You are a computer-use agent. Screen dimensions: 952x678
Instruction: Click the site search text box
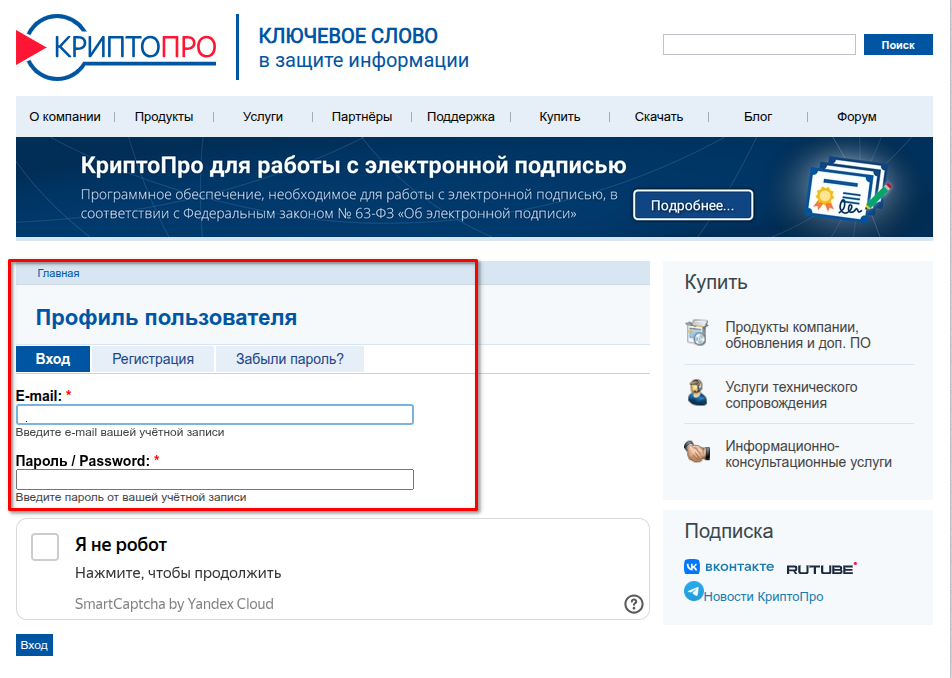click(x=759, y=45)
